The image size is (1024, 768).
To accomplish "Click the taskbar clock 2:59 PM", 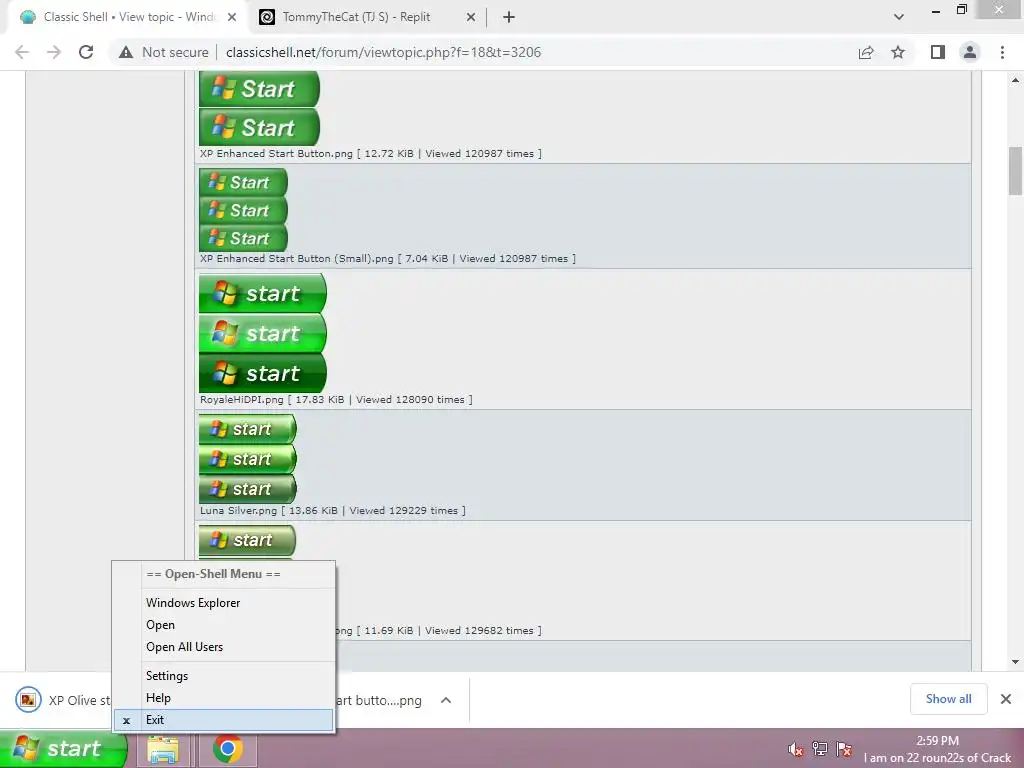I will [937, 741].
